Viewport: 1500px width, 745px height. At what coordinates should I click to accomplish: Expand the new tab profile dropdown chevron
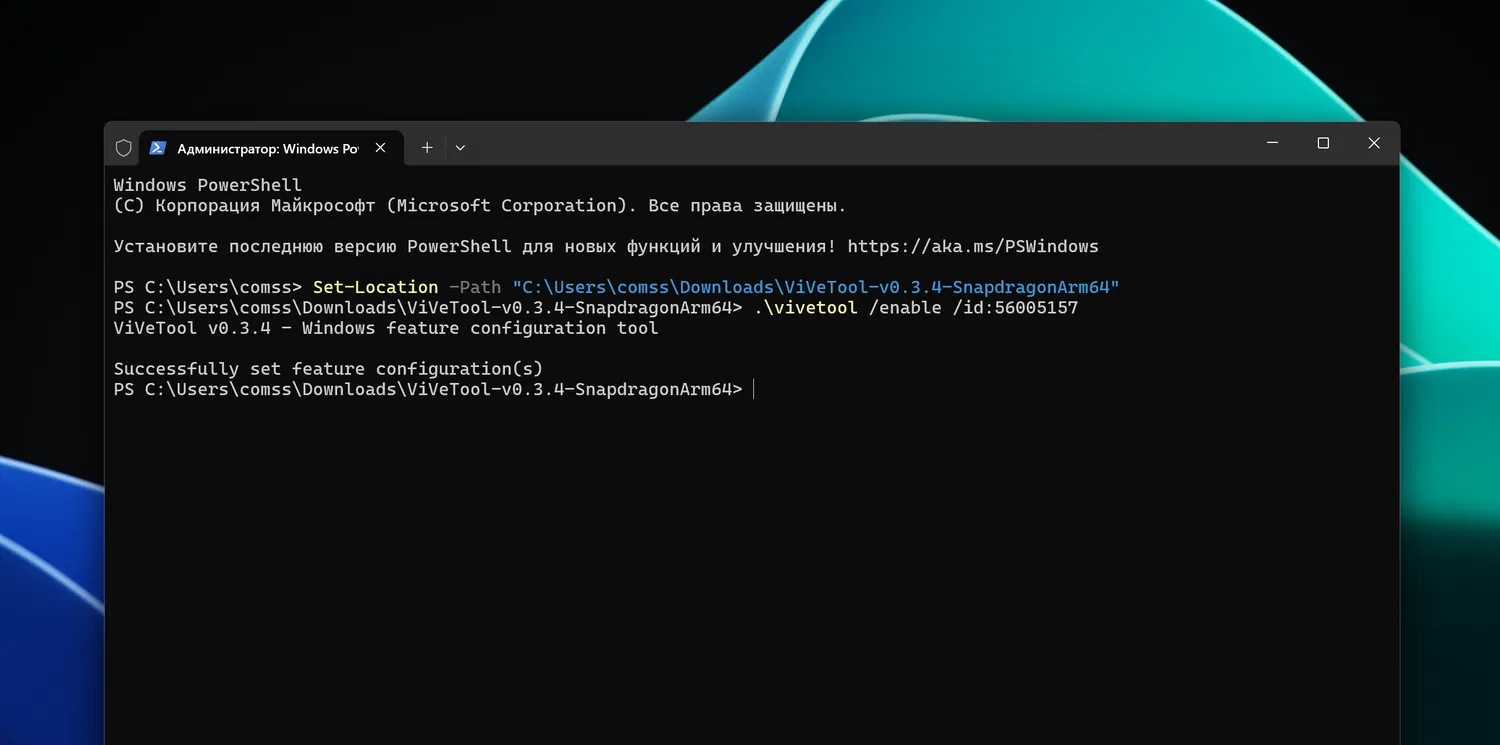tap(460, 148)
